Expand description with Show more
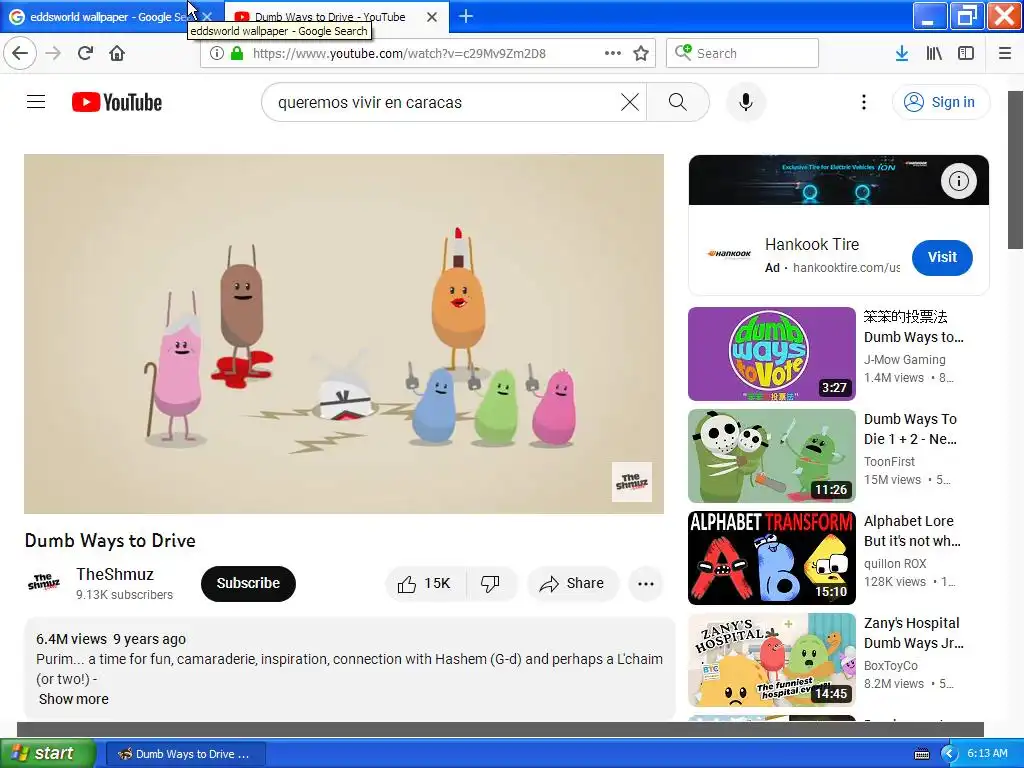This screenshot has height=768, width=1024. tap(74, 699)
